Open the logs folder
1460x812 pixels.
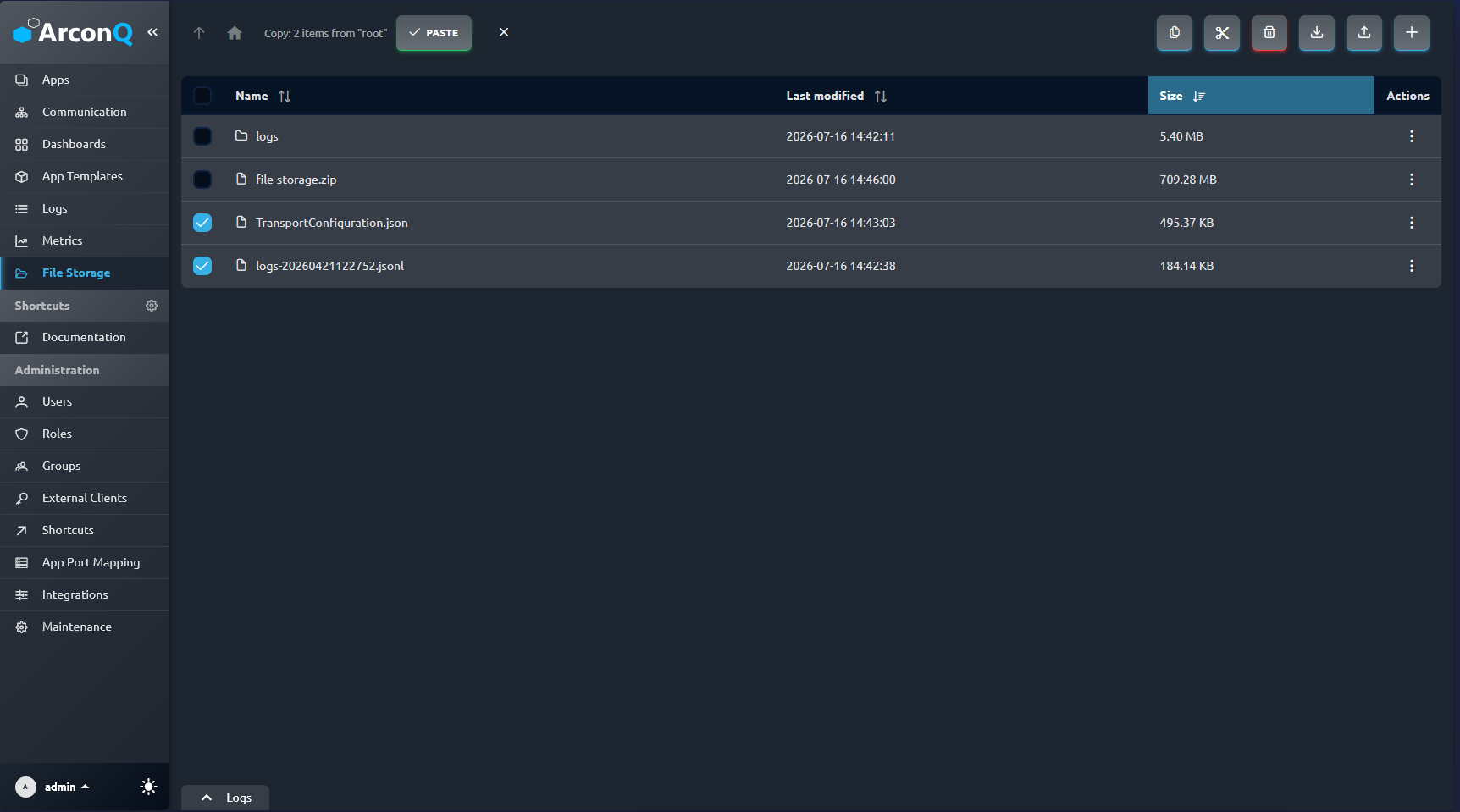[x=267, y=136]
